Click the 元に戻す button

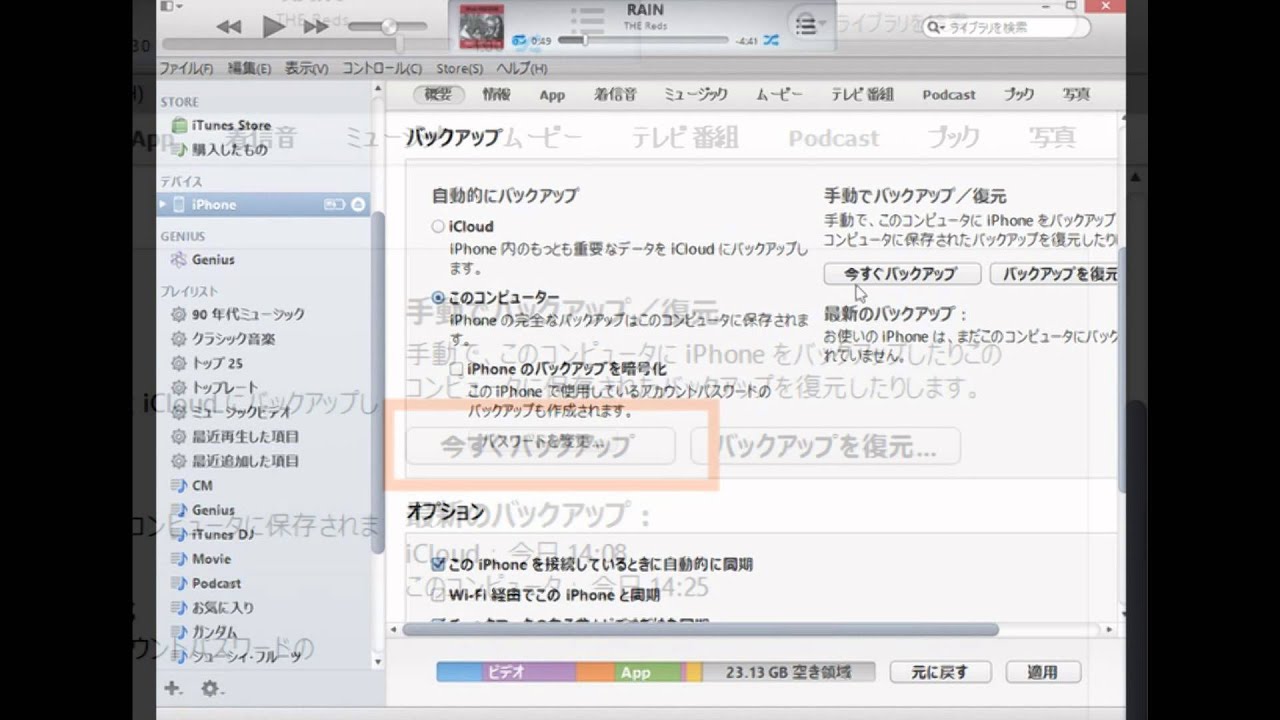coord(940,672)
